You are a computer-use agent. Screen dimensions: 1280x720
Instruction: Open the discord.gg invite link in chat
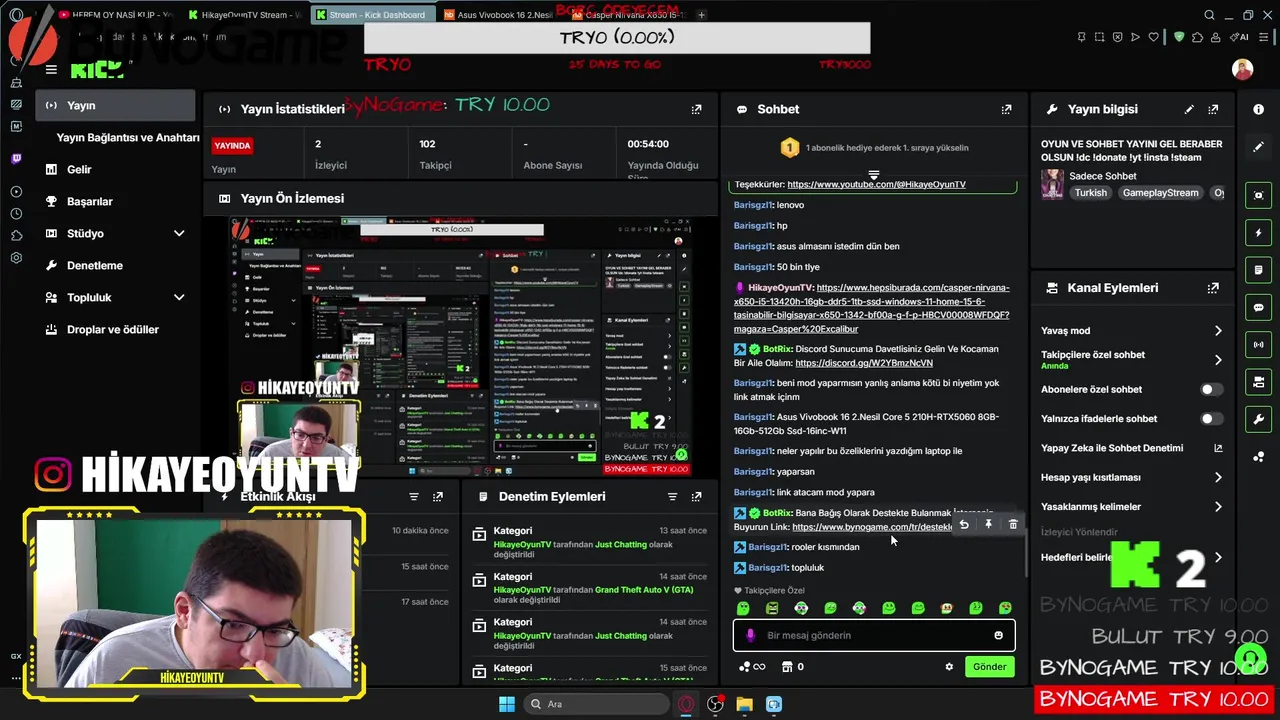(x=863, y=363)
